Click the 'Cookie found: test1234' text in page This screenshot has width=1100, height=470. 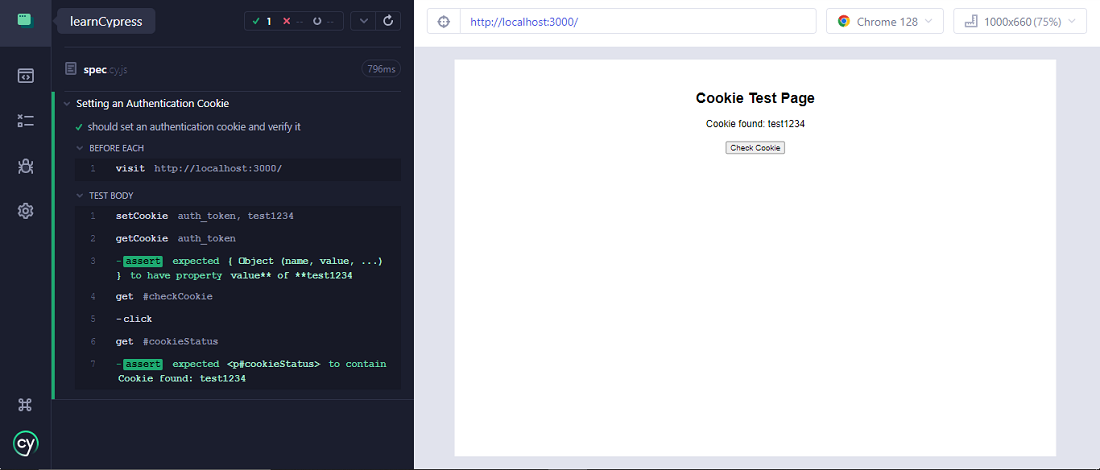pyautogui.click(x=755, y=123)
